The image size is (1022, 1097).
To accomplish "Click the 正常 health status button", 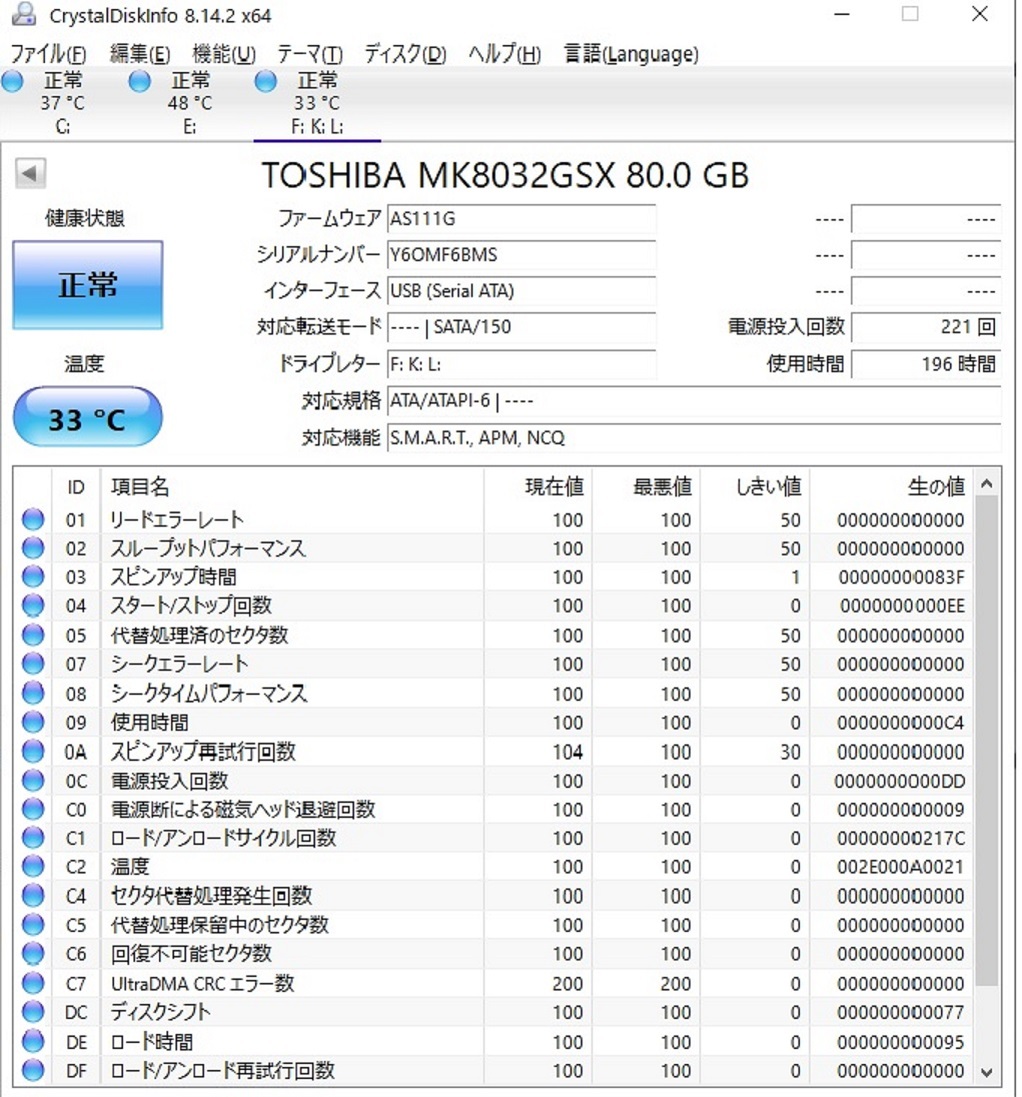I will coord(87,285).
